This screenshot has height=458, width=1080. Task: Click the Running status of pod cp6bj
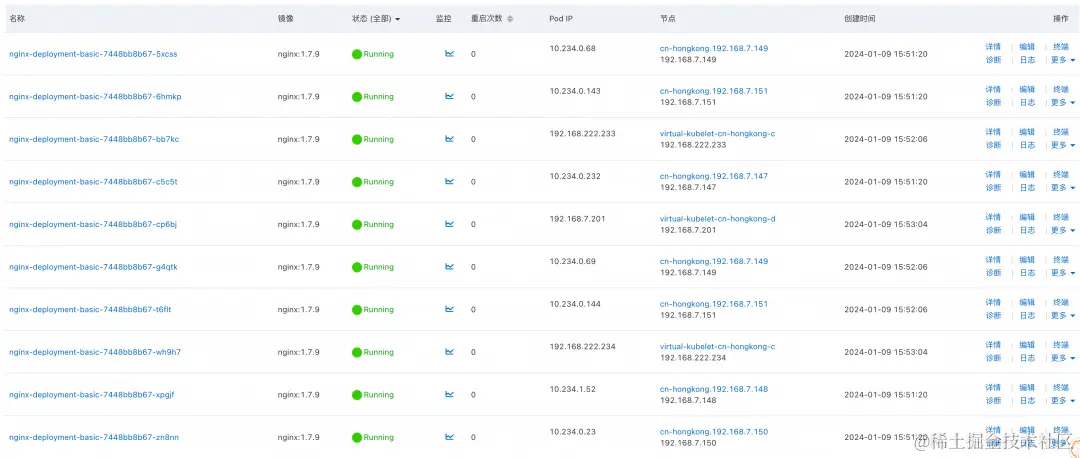tap(373, 225)
